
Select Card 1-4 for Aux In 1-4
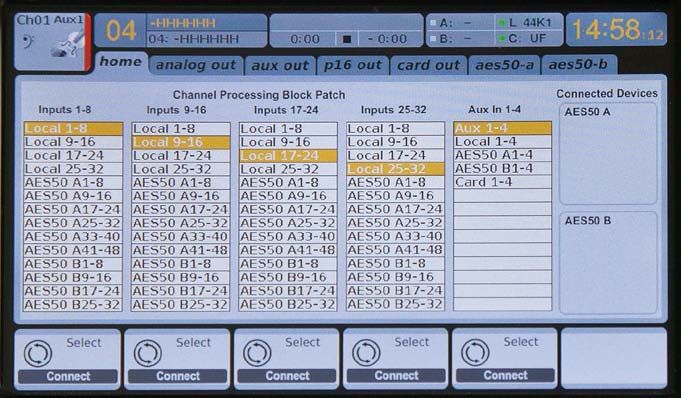click(502, 182)
